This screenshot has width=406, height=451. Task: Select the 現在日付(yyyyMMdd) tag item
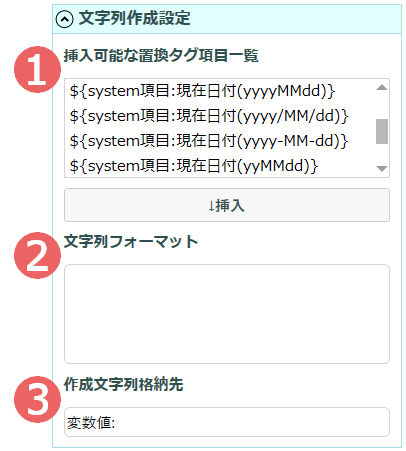pos(202,91)
